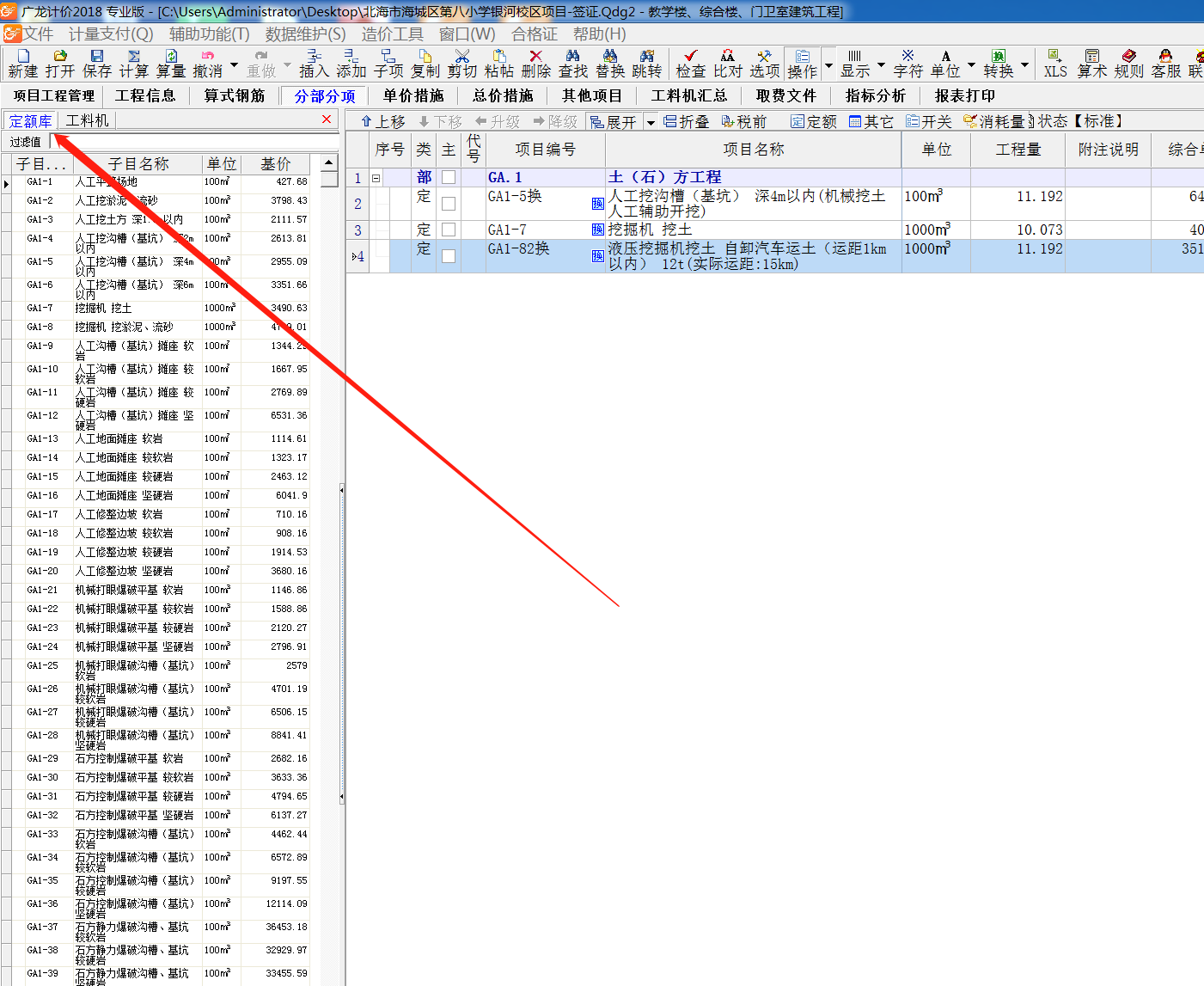Open the 数据维护(S) menu

click(x=305, y=34)
